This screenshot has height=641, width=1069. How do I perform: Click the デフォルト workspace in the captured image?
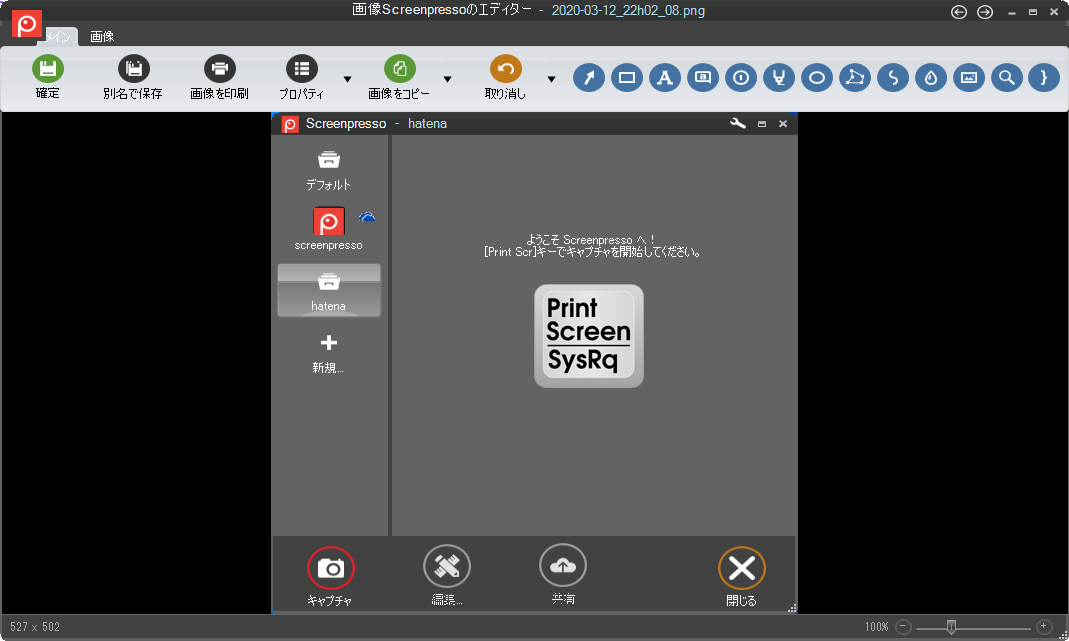pyautogui.click(x=329, y=170)
